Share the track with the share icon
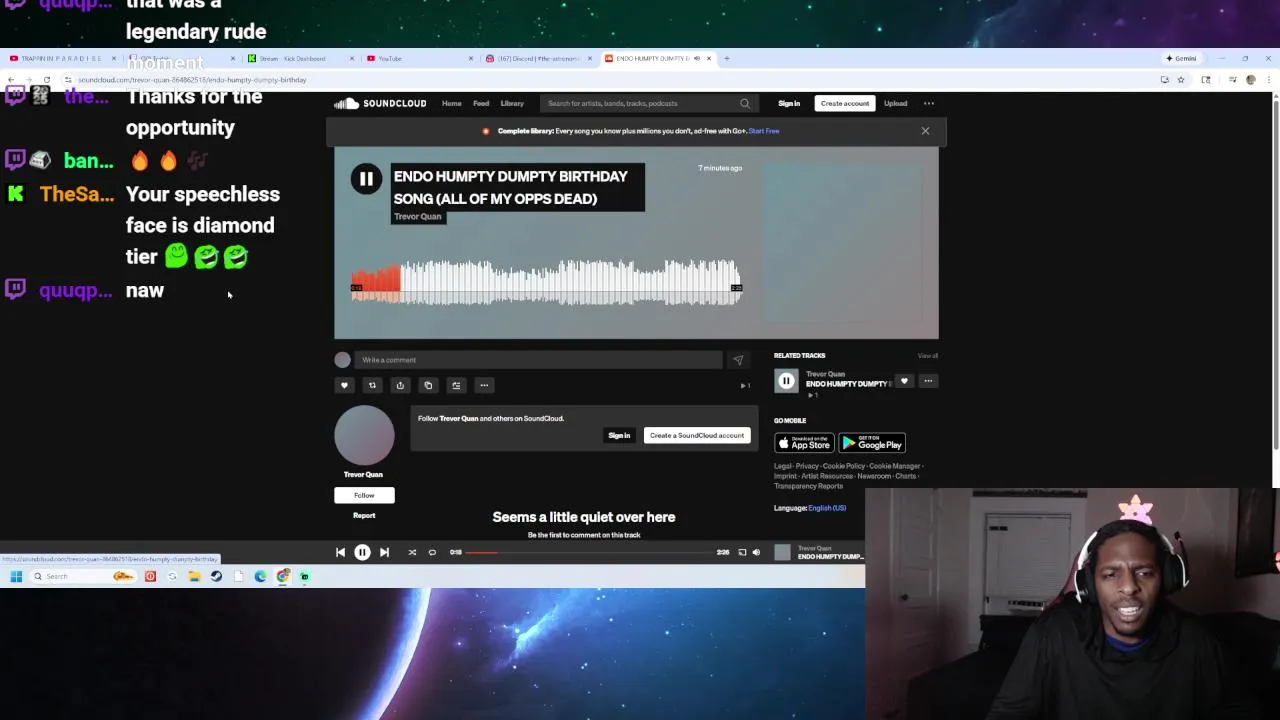 [x=400, y=385]
